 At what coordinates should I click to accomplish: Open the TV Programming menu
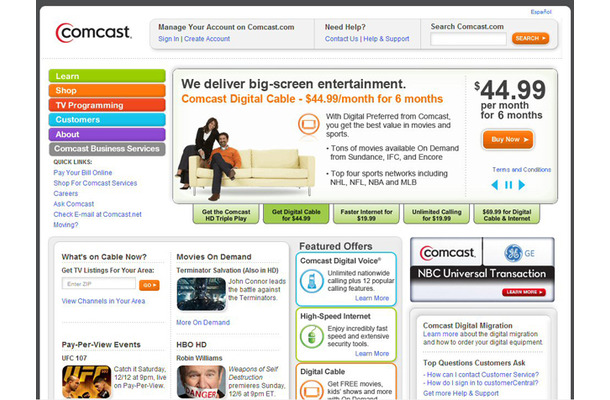point(107,105)
